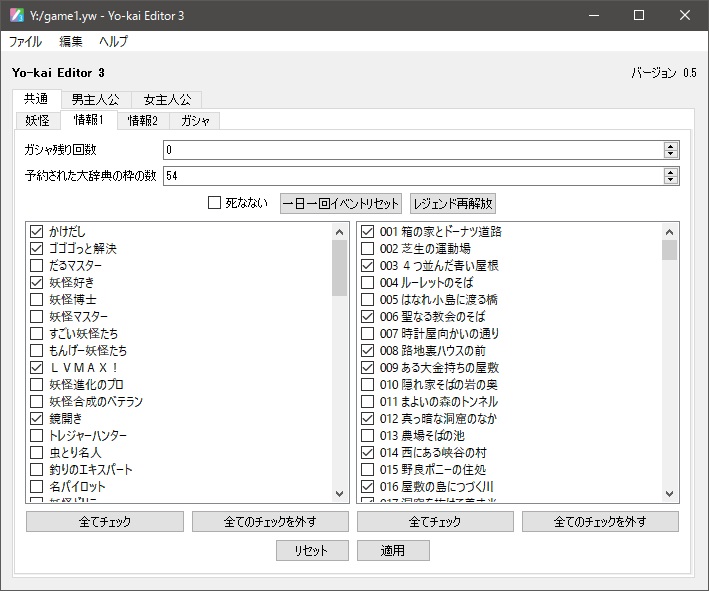This screenshot has width=709, height=591.
Task: Check the 妖怪合成のベテラン checkbox
Action: 37,402
